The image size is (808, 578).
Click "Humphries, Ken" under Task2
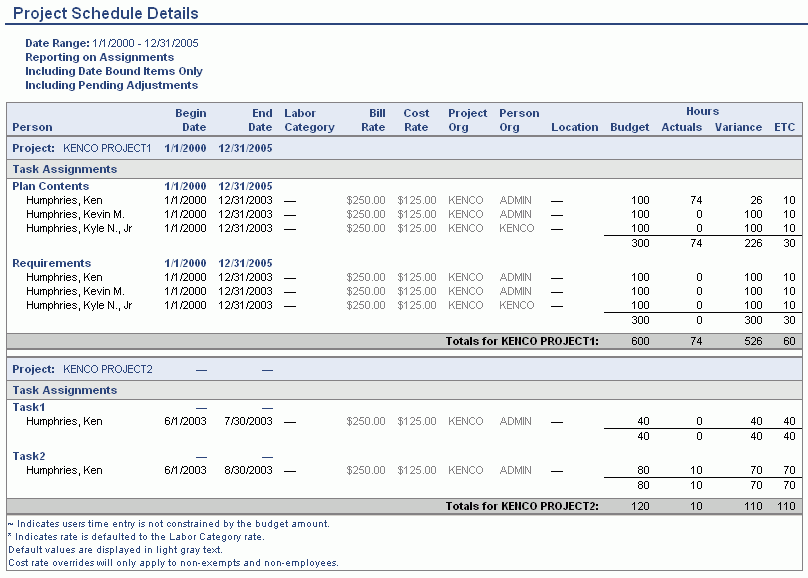[64, 470]
